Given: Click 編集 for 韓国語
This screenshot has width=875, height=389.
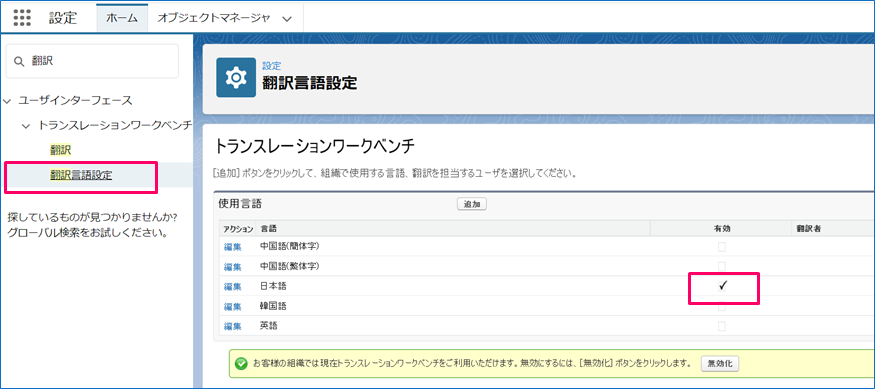Looking at the screenshot, I should point(233,306).
